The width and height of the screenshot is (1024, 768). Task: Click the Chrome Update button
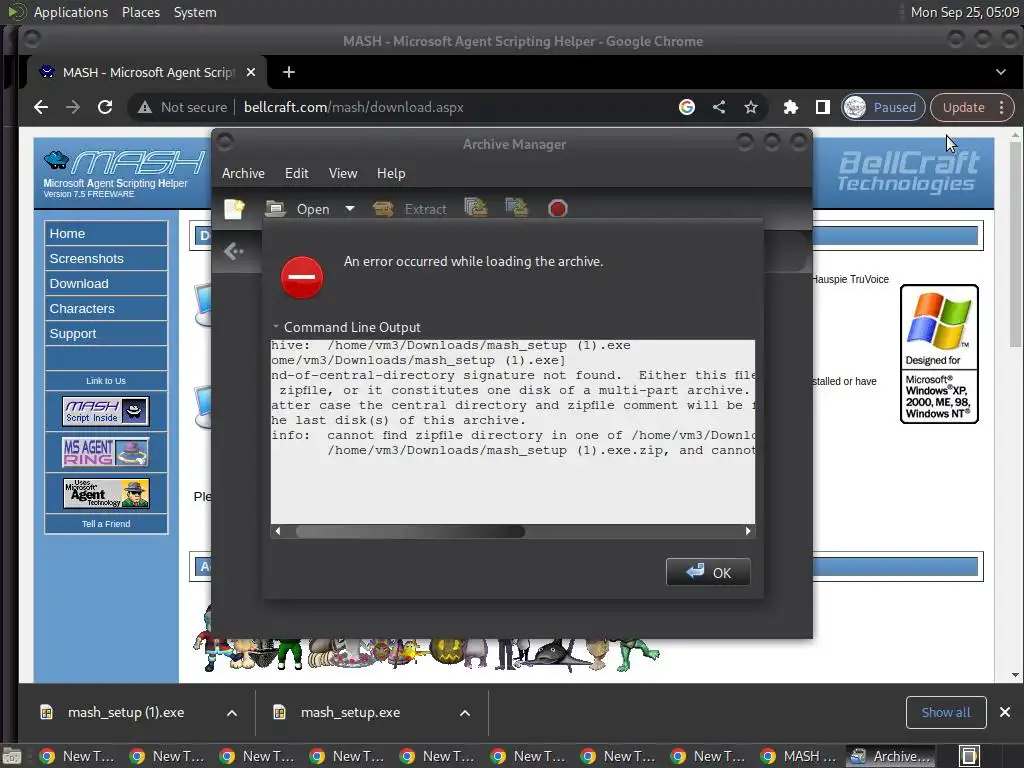[x=963, y=107]
